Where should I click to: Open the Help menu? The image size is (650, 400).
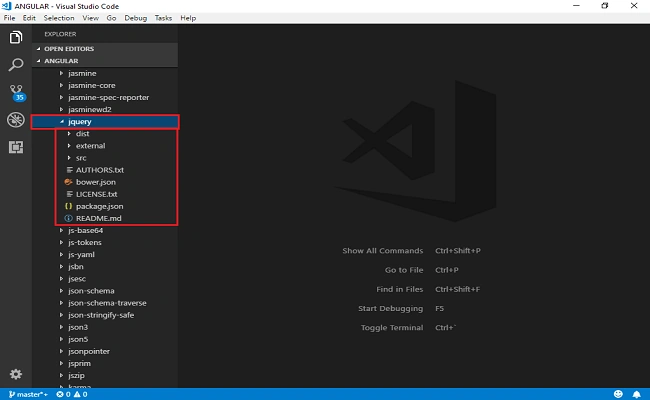pos(188,18)
